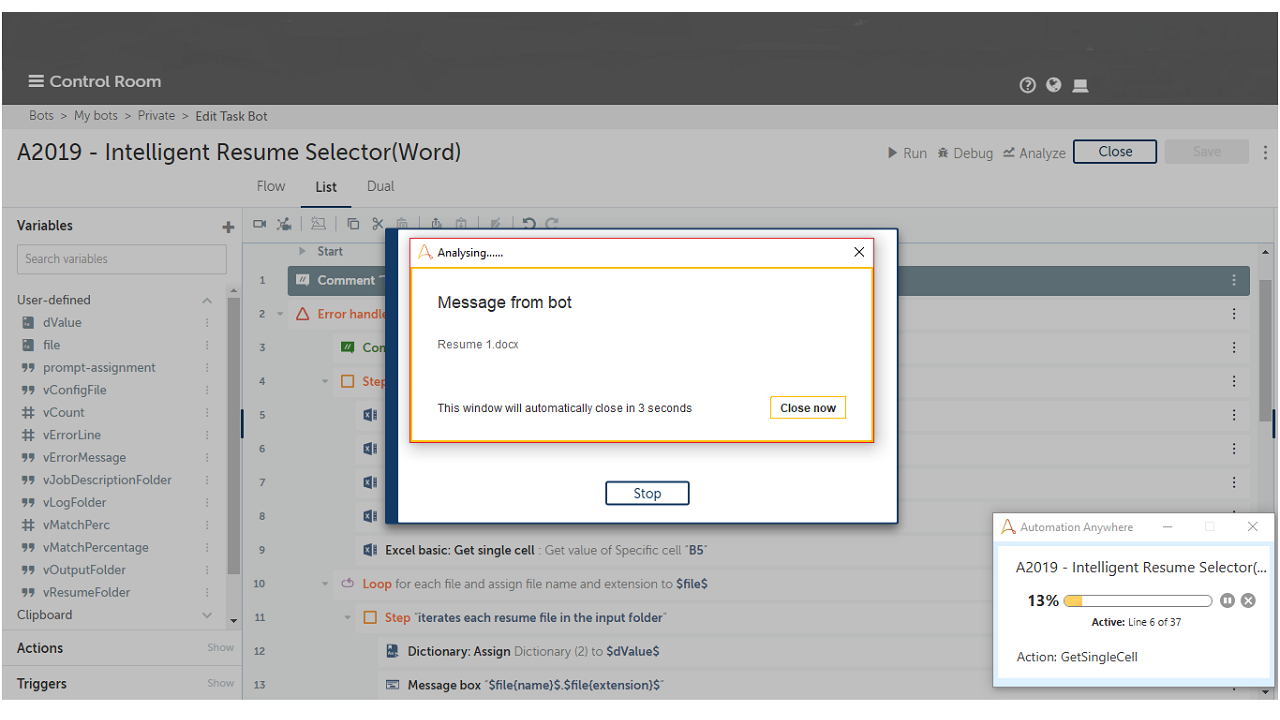The image size is (1280, 720).
Task: Click the Save button
Action: pos(1207,152)
